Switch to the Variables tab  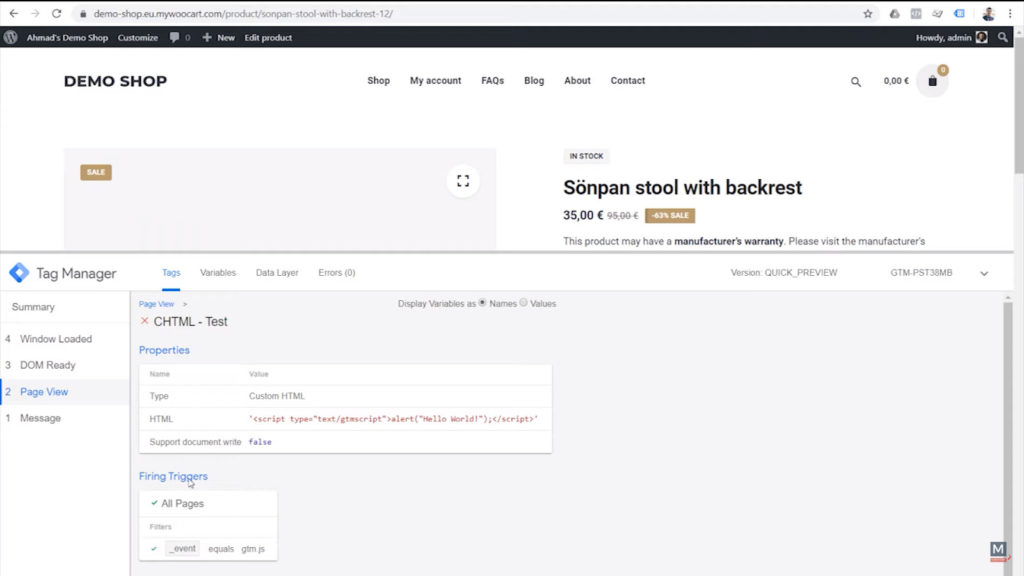coord(218,272)
